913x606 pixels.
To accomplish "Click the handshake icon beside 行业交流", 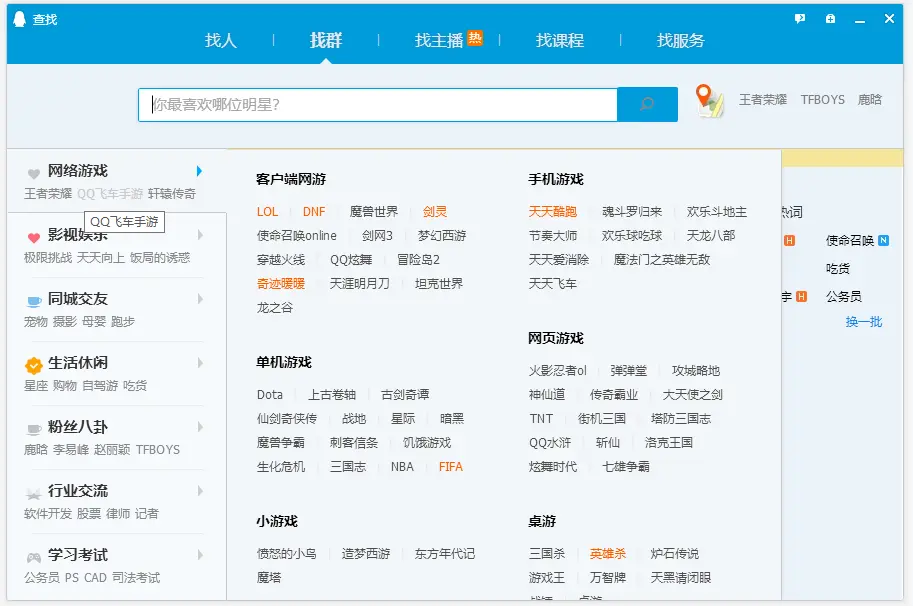I will pyautogui.click(x=33, y=493).
